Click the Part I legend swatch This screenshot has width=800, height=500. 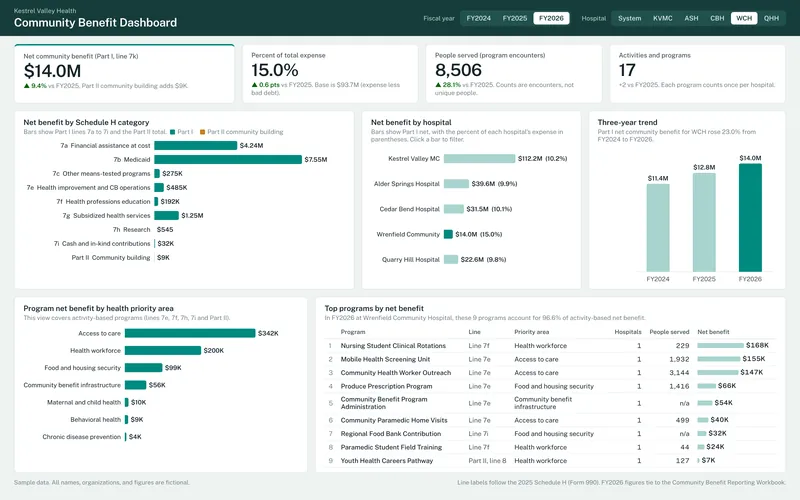tap(172, 132)
